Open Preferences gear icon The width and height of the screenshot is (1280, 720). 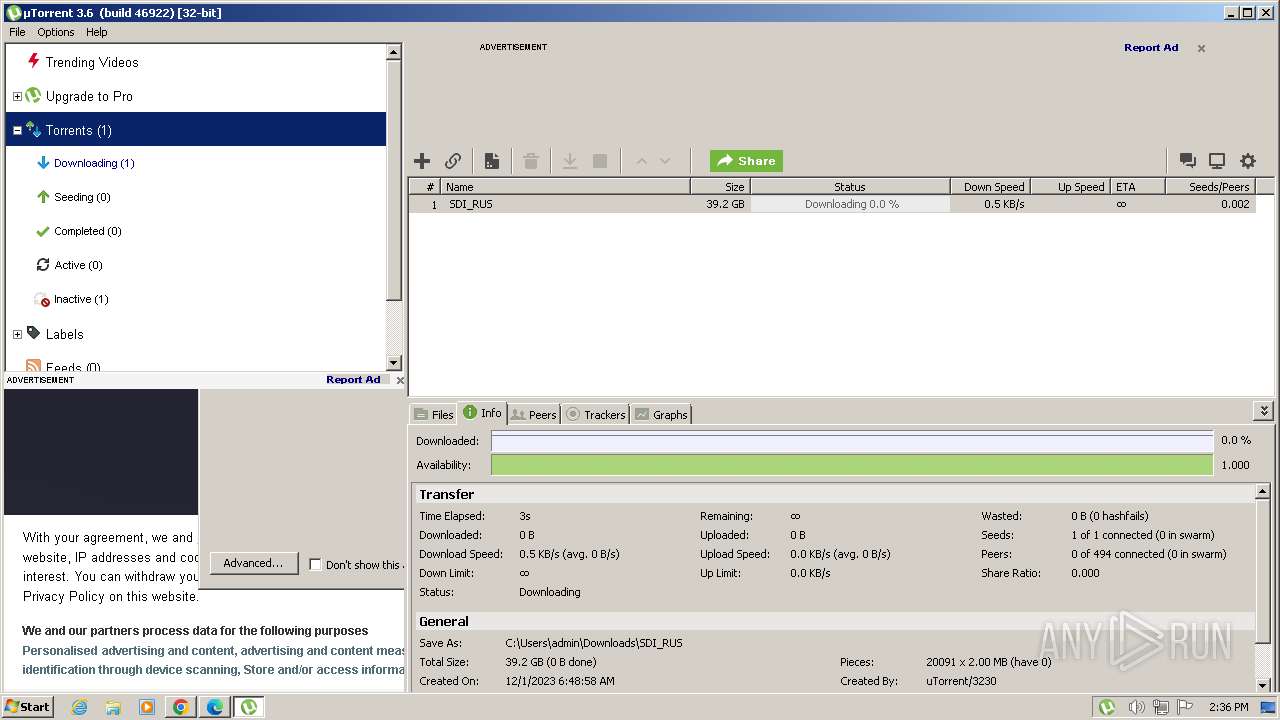pyautogui.click(x=1248, y=161)
